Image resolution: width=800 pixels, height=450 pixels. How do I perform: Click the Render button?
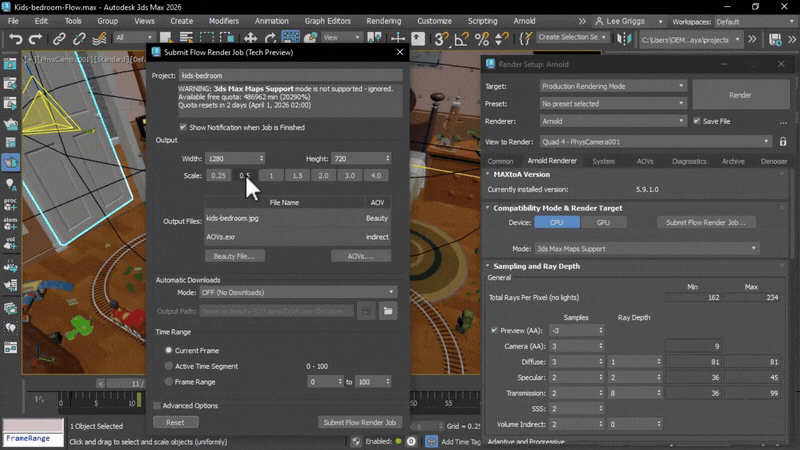click(740, 95)
